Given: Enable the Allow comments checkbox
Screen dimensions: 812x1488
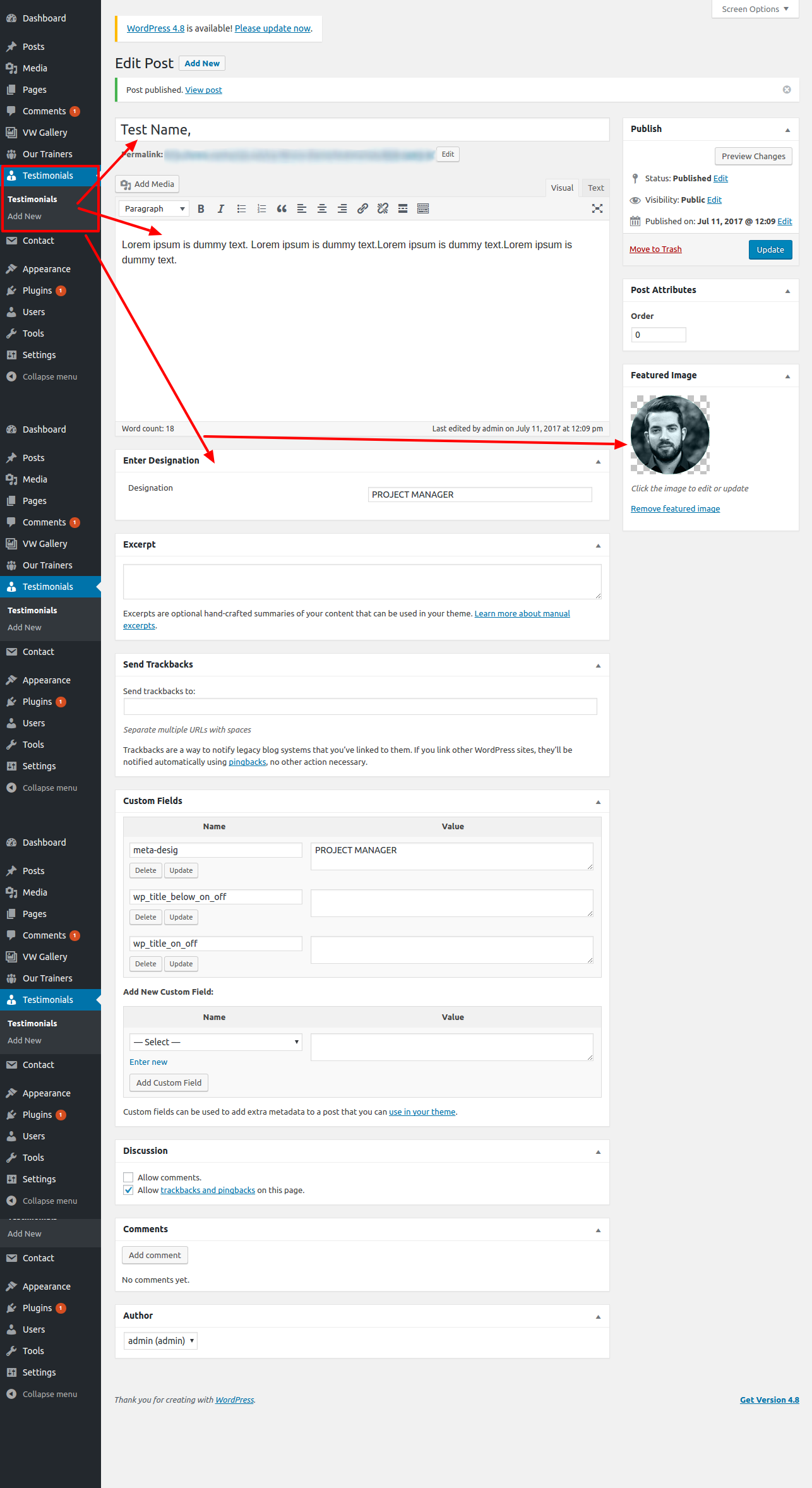Looking at the screenshot, I should click(129, 1177).
